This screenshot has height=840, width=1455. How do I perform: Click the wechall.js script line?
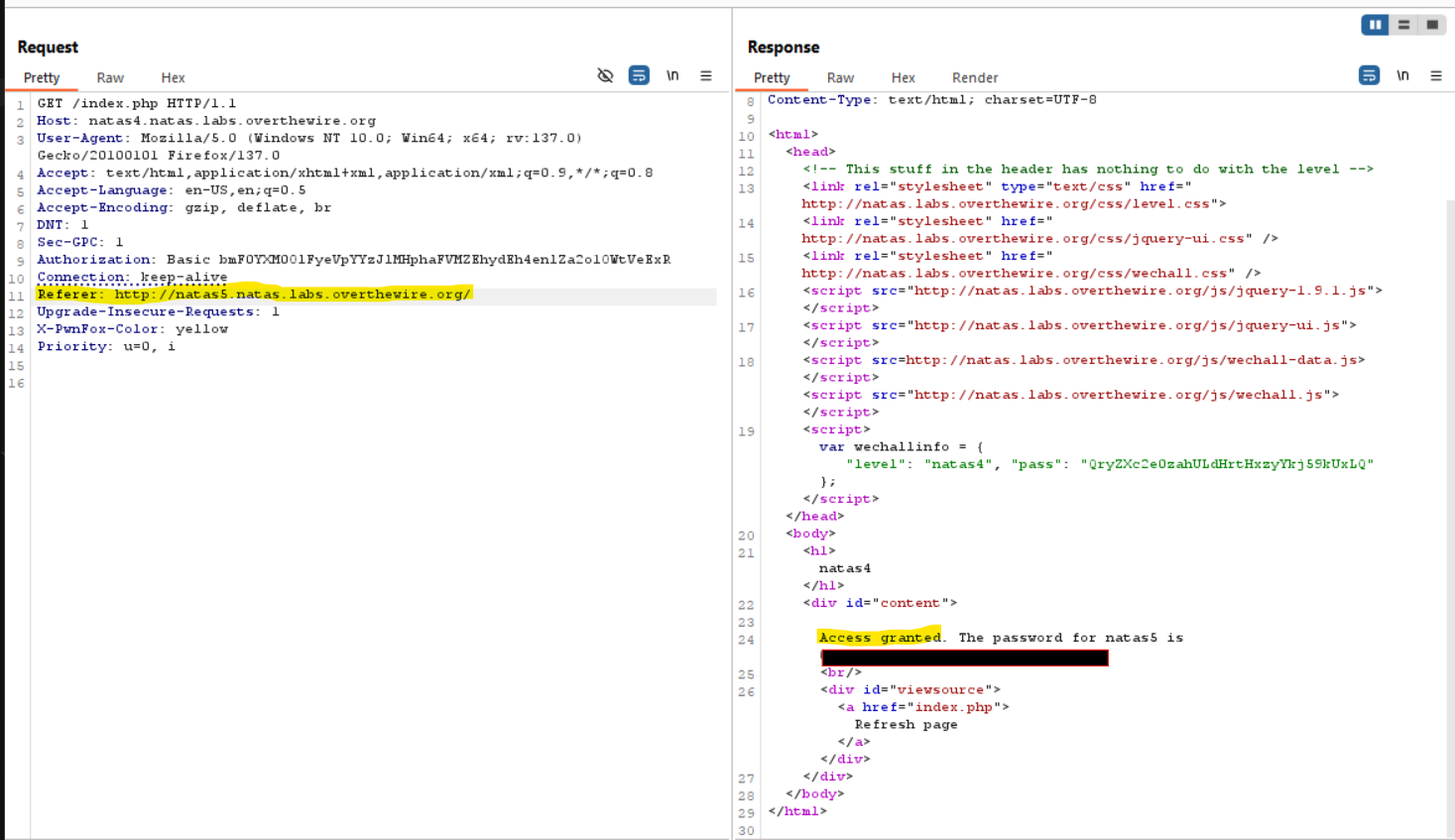[1071, 395]
